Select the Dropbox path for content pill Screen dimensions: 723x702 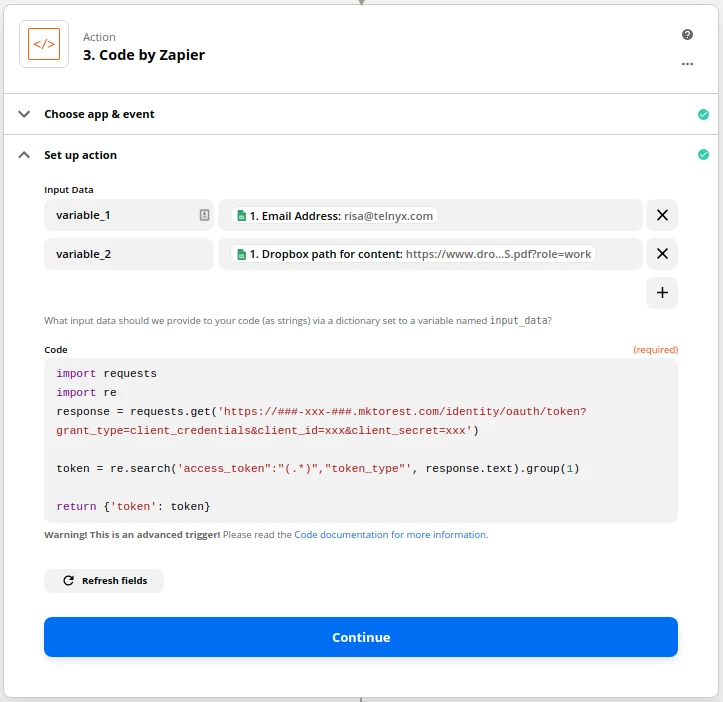[x=413, y=254]
